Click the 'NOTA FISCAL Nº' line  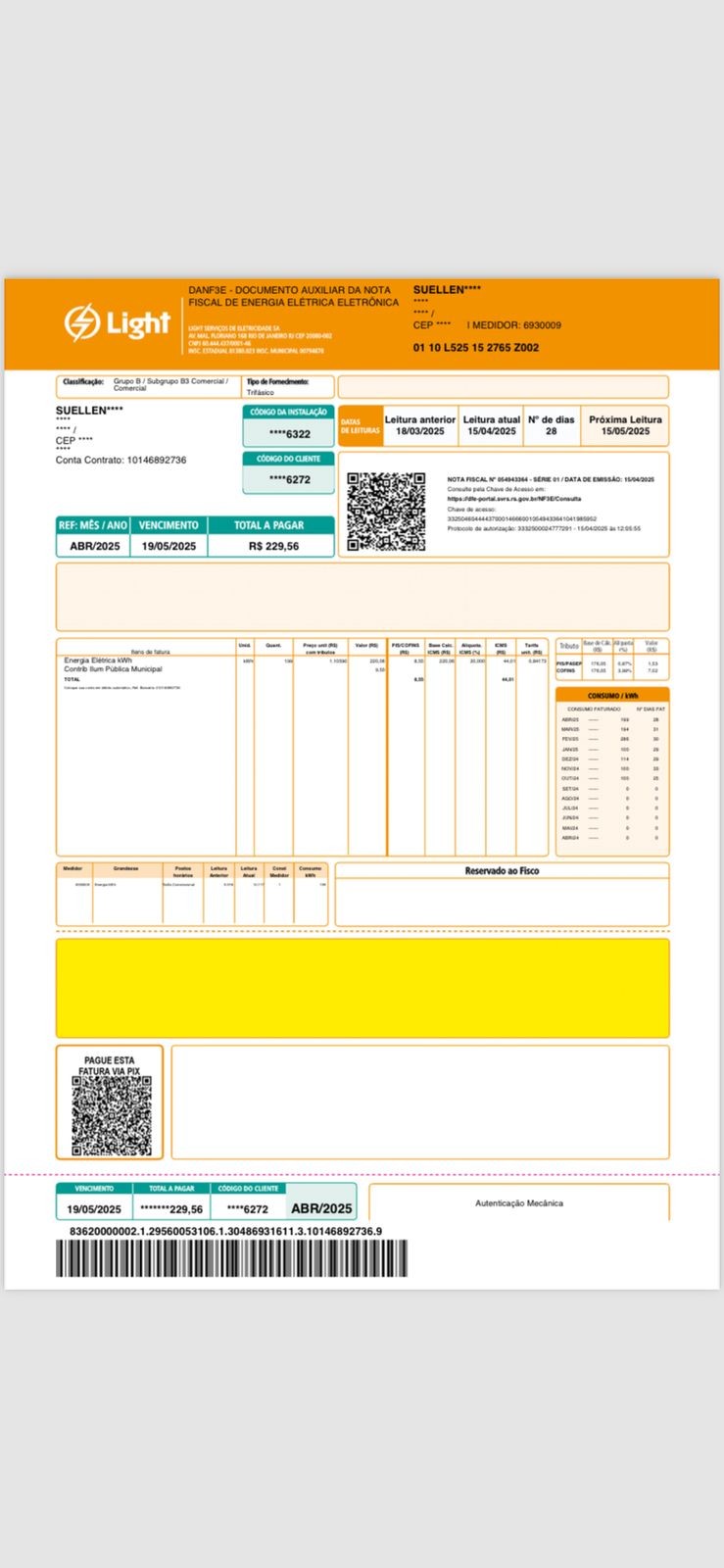click(551, 479)
